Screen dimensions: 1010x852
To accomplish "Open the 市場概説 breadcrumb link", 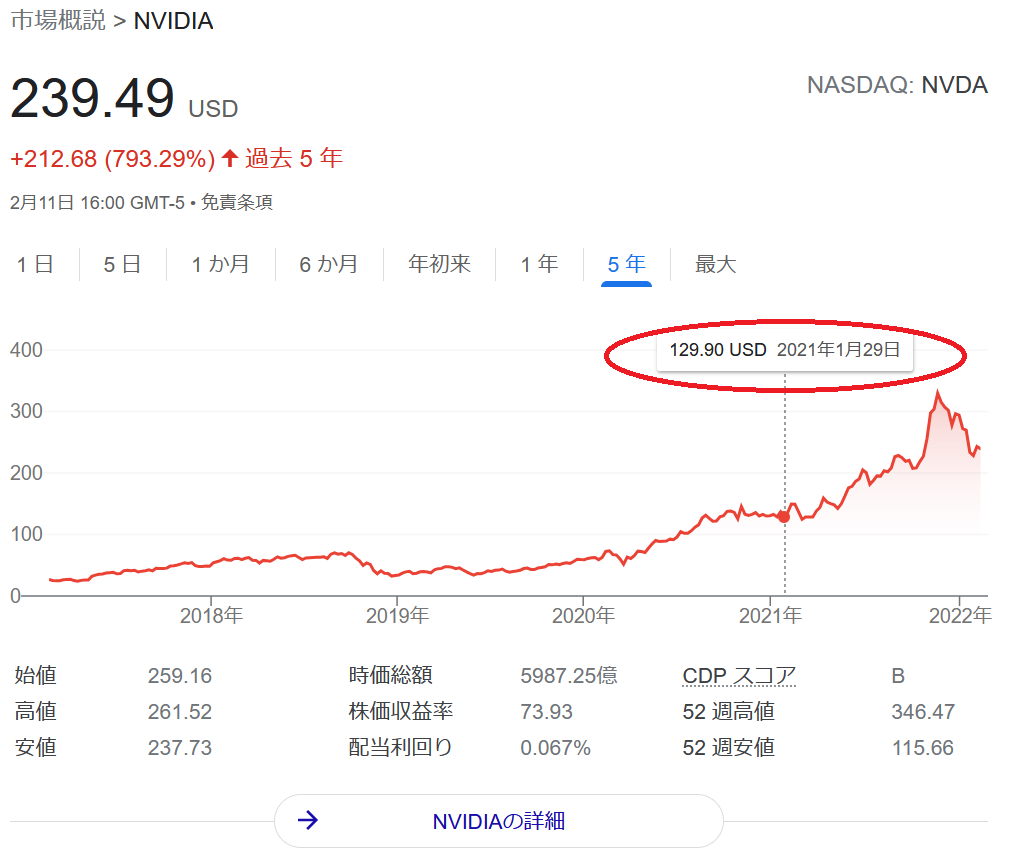I will coord(58,21).
